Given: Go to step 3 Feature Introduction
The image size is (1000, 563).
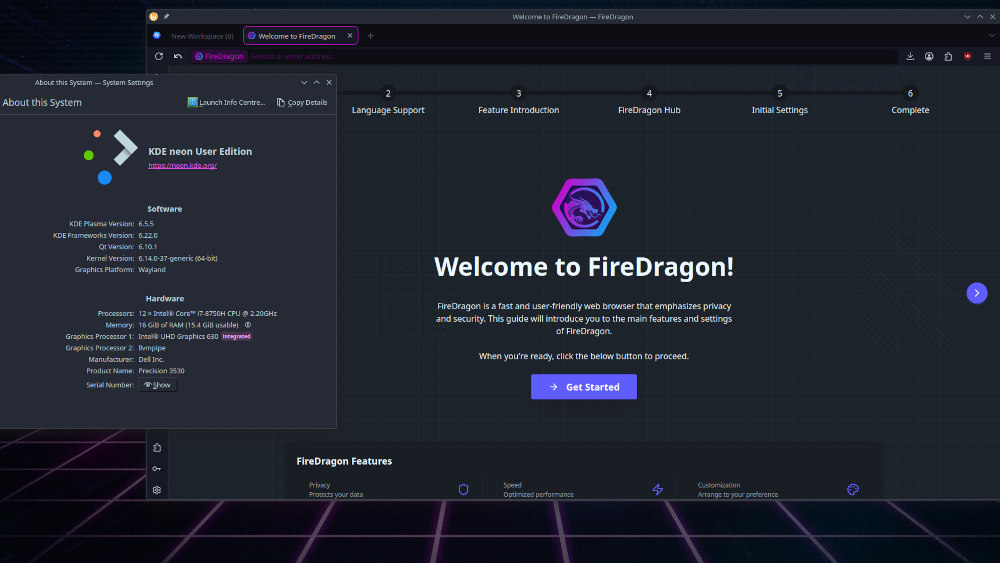Looking at the screenshot, I should click(518, 101).
